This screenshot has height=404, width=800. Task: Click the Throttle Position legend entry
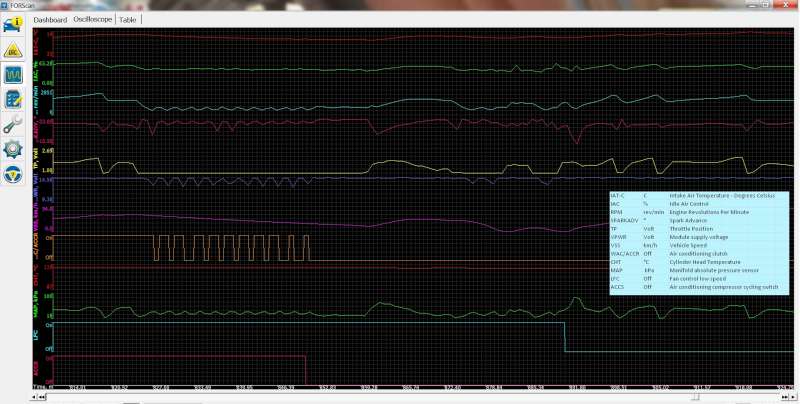pos(698,228)
